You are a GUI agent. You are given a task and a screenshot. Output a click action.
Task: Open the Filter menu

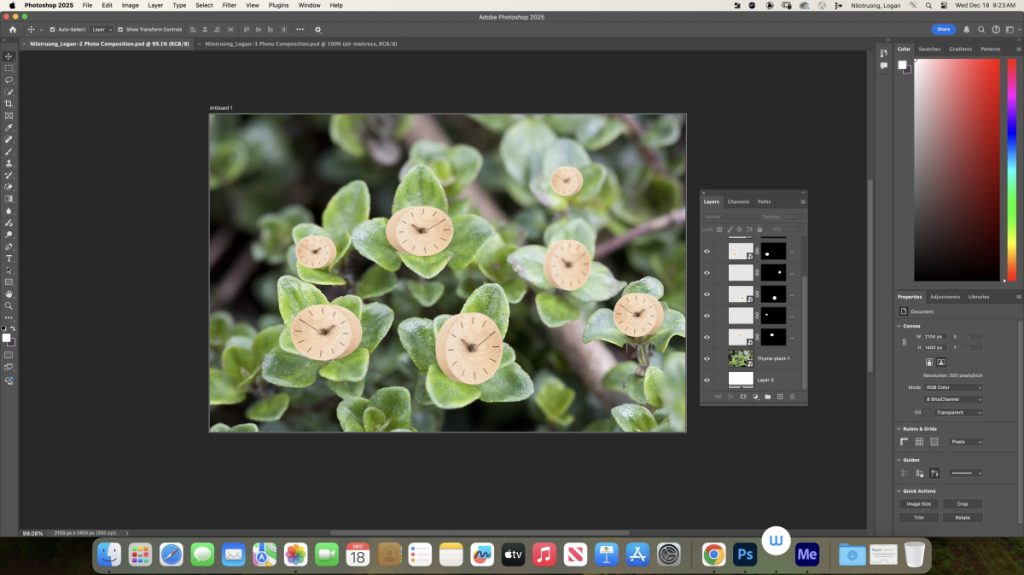pos(229,5)
